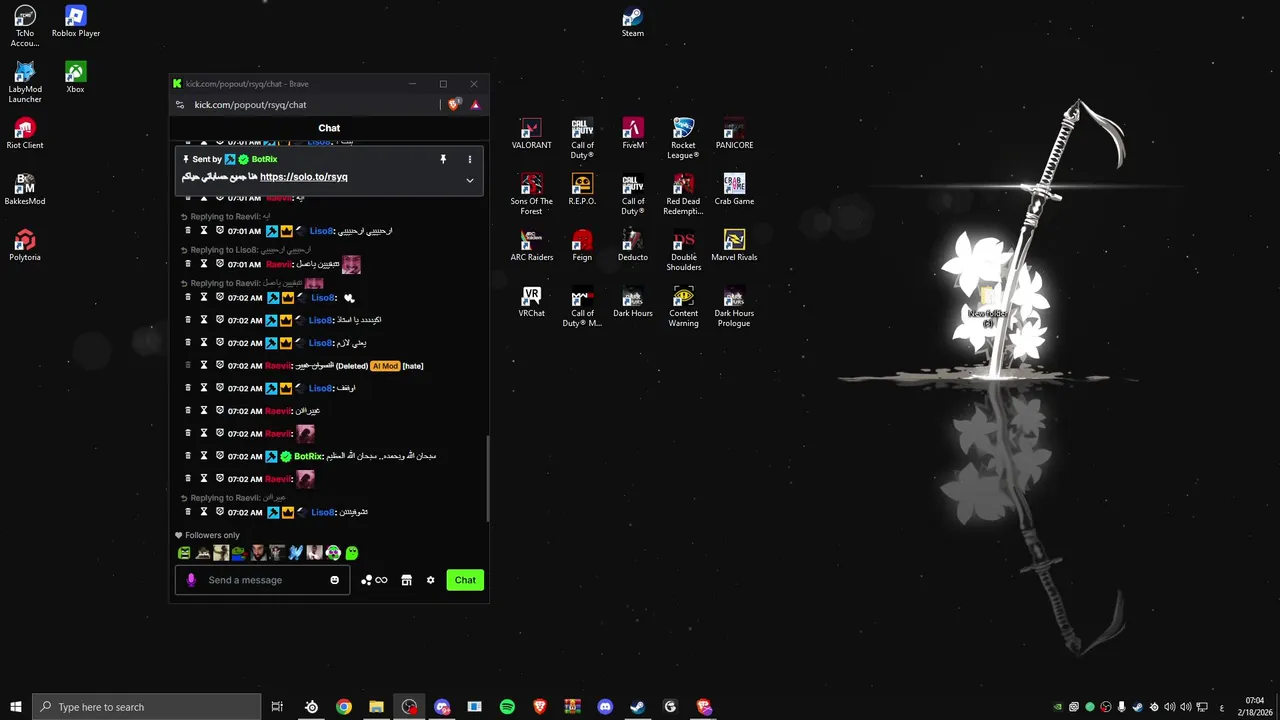Click the Liso8 username in the last message
The height and width of the screenshot is (720, 1280).
[322, 512]
